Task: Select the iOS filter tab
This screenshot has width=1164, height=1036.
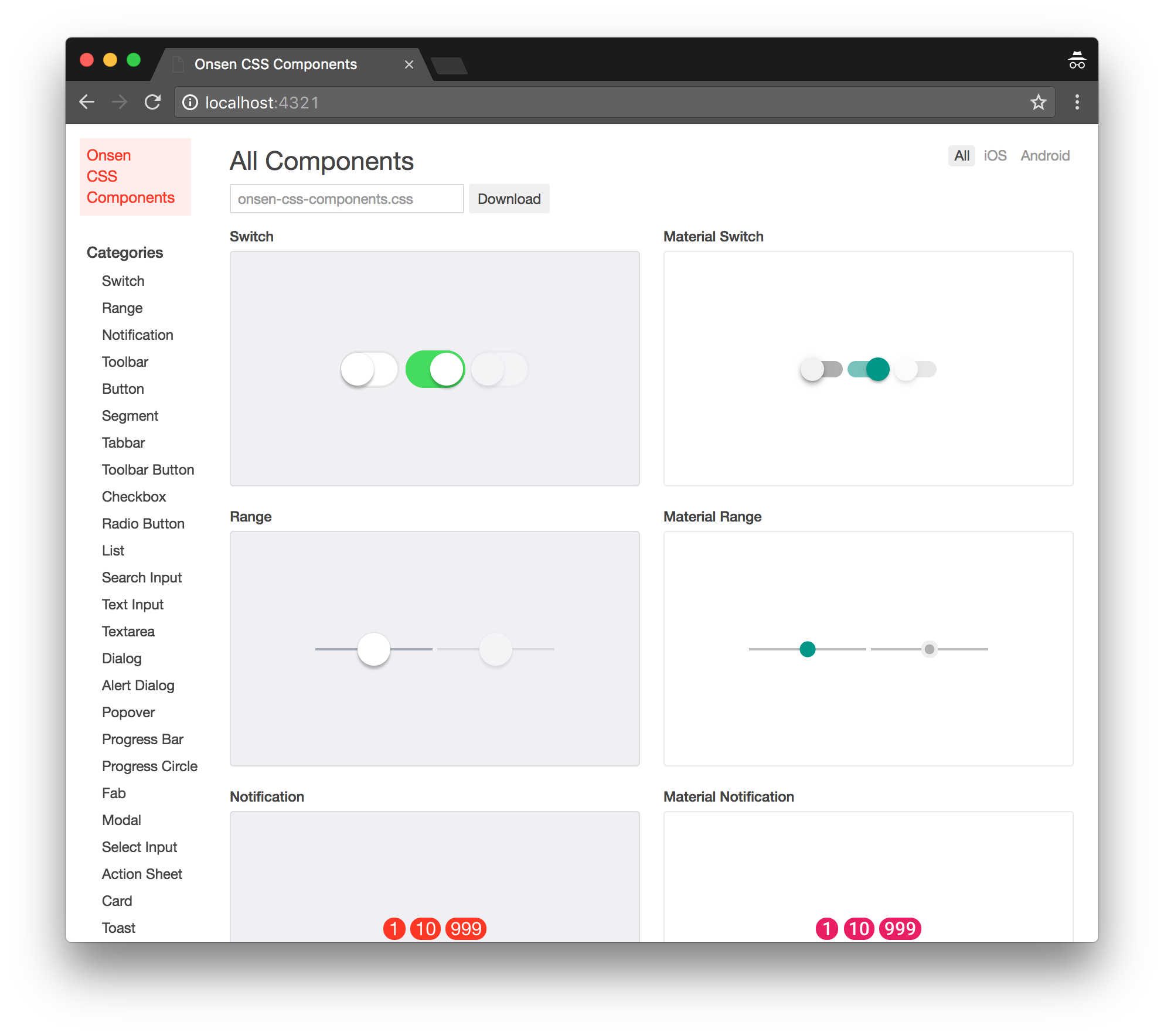Action: tap(994, 156)
